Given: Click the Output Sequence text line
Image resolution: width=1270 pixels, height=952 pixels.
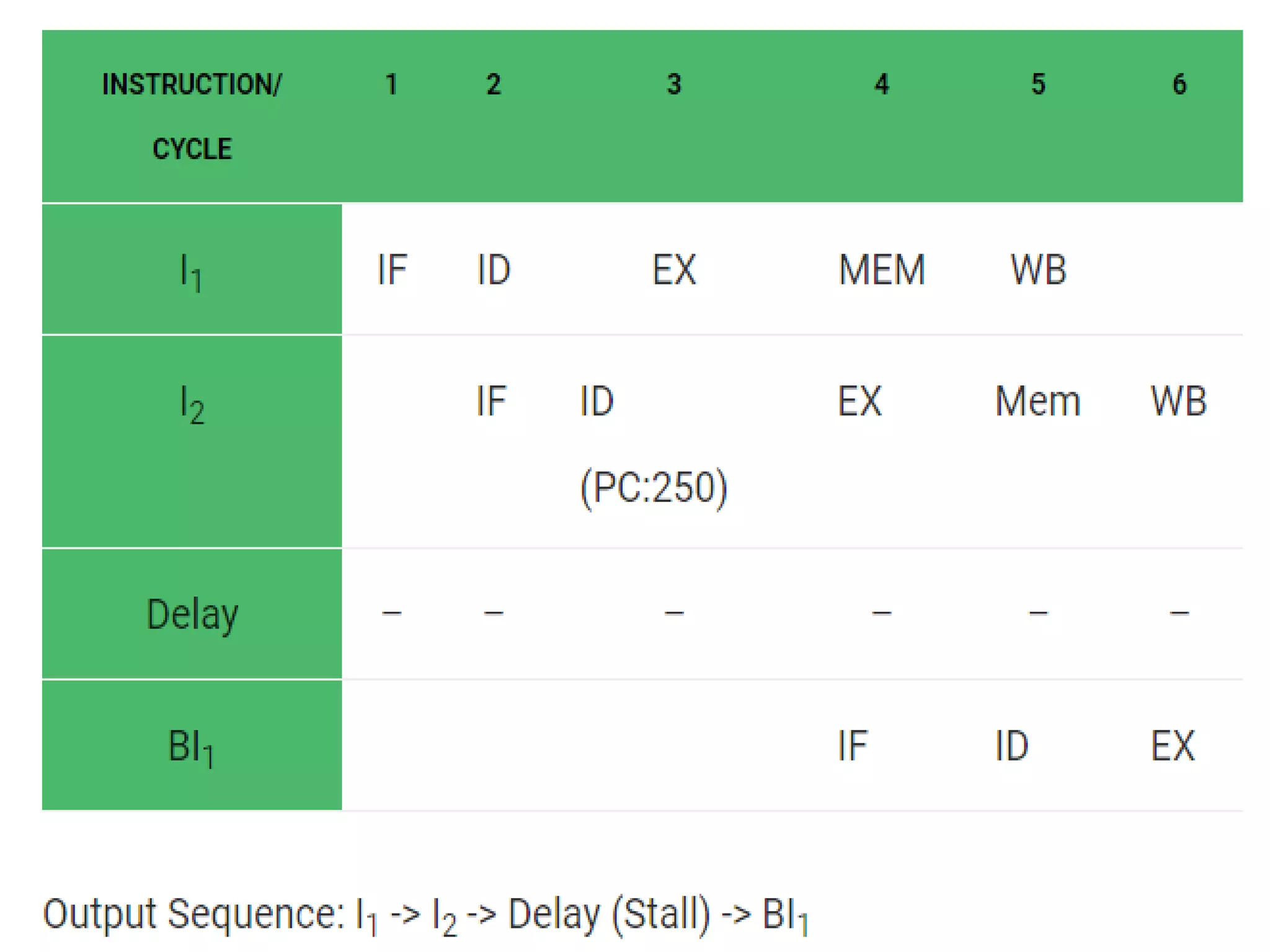Looking at the screenshot, I should pos(425,915).
